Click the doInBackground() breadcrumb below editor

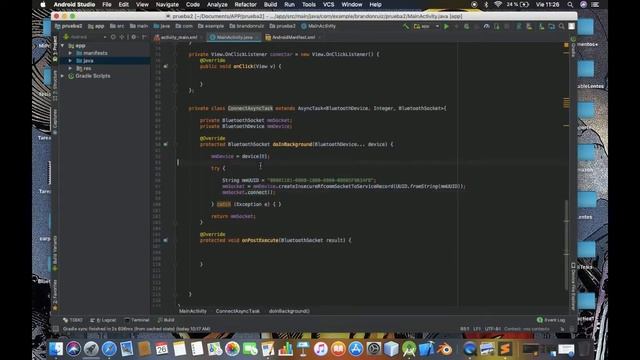pos(289,311)
